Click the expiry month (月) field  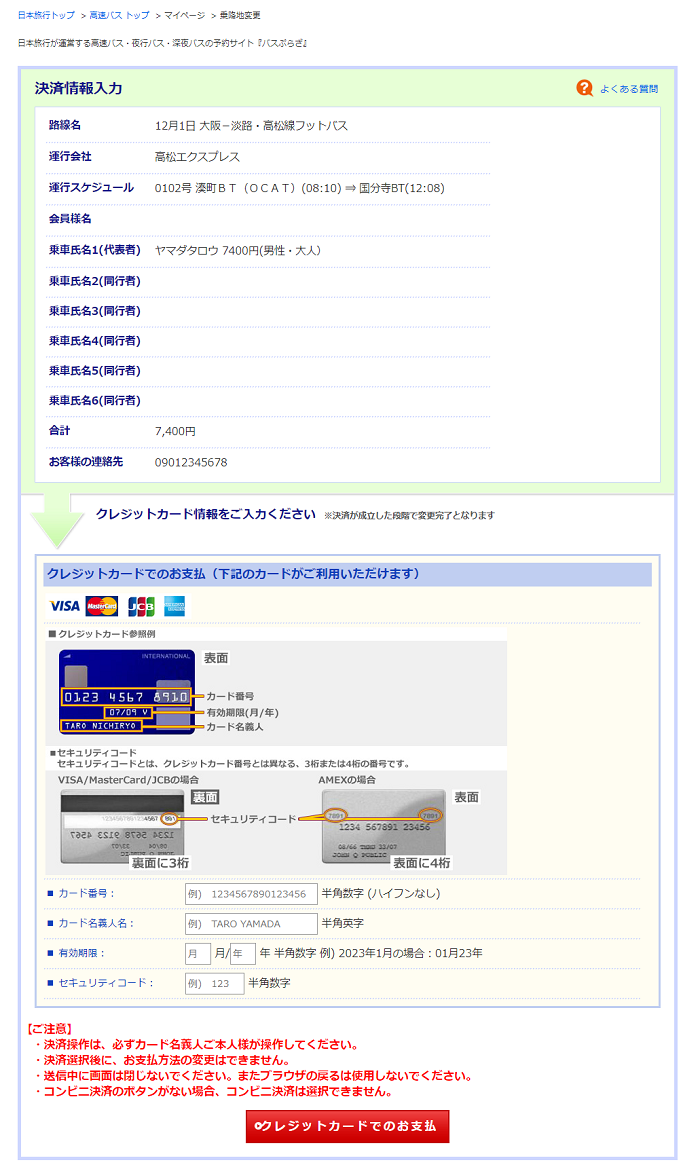pos(198,953)
